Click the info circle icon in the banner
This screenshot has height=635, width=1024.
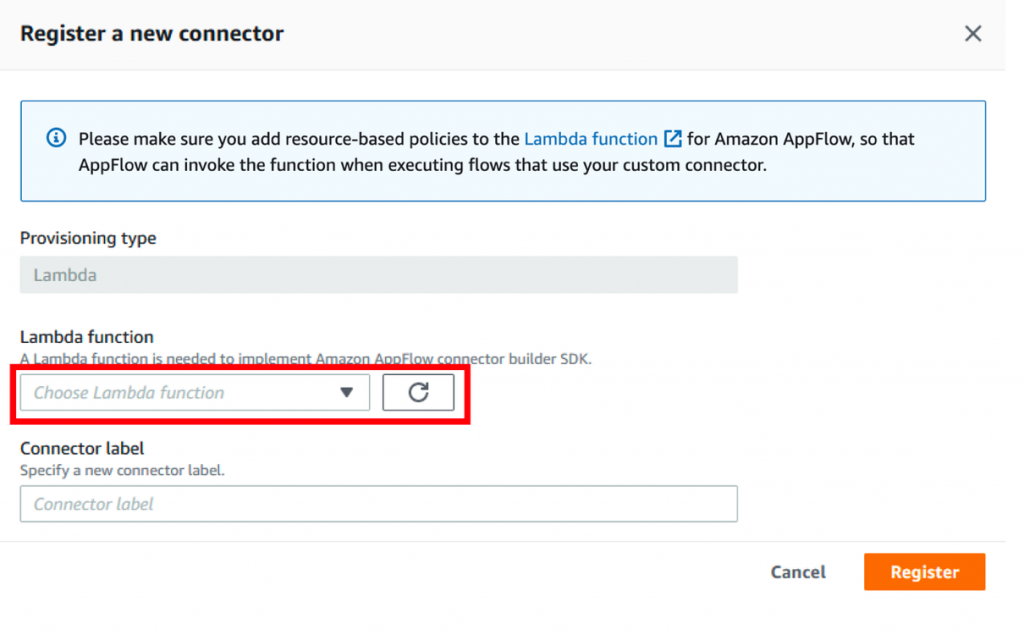coord(56,138)
